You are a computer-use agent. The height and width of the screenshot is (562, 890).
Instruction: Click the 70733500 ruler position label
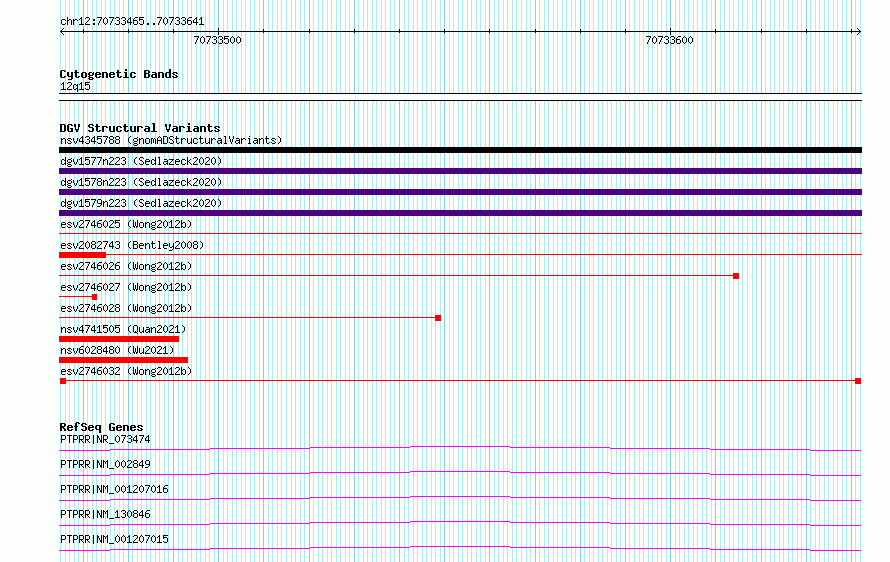pyautogui.click(x=217, y=40)
